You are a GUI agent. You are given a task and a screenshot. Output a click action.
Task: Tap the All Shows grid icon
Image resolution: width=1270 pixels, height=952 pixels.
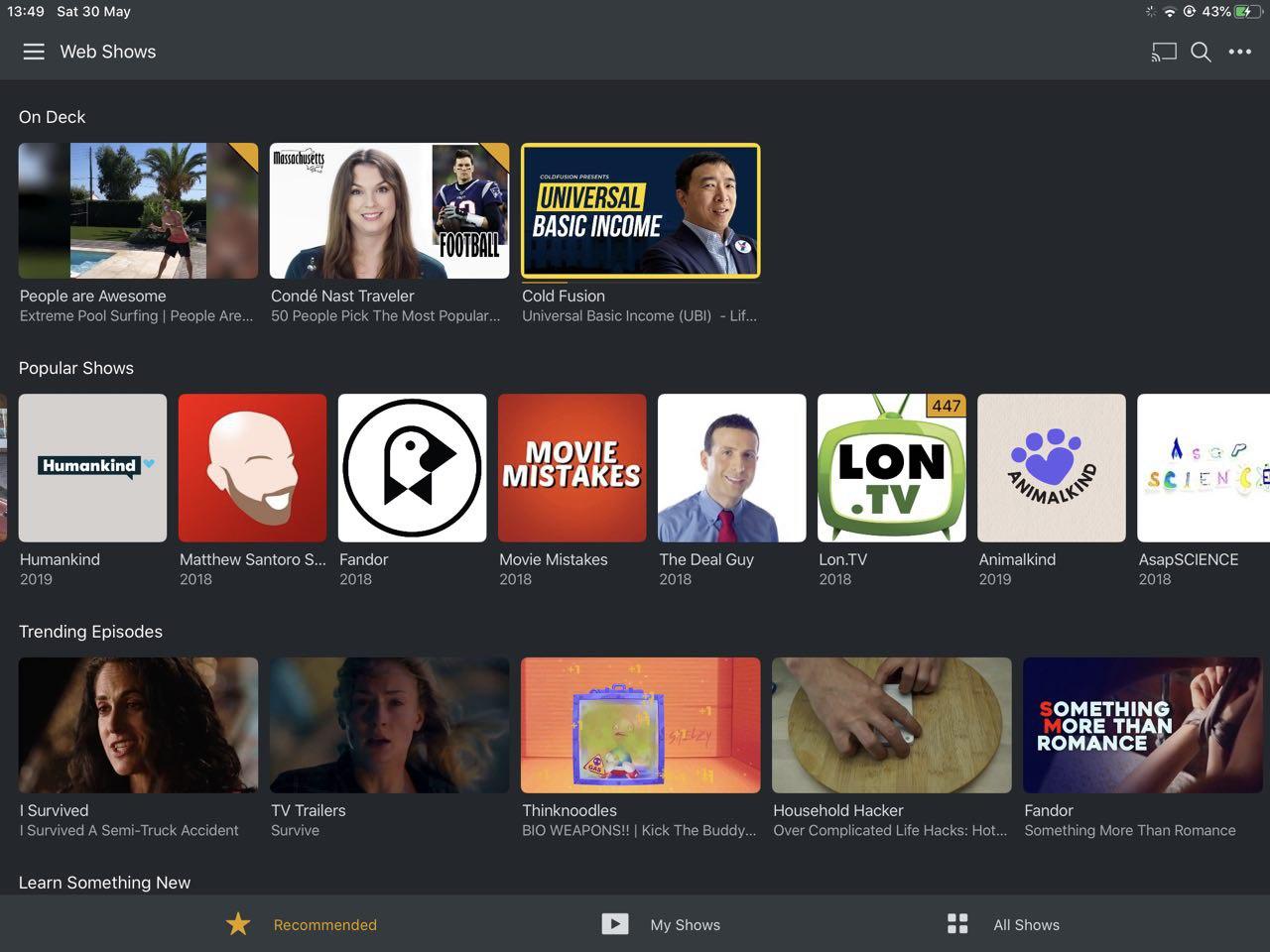tap(957, 924)
